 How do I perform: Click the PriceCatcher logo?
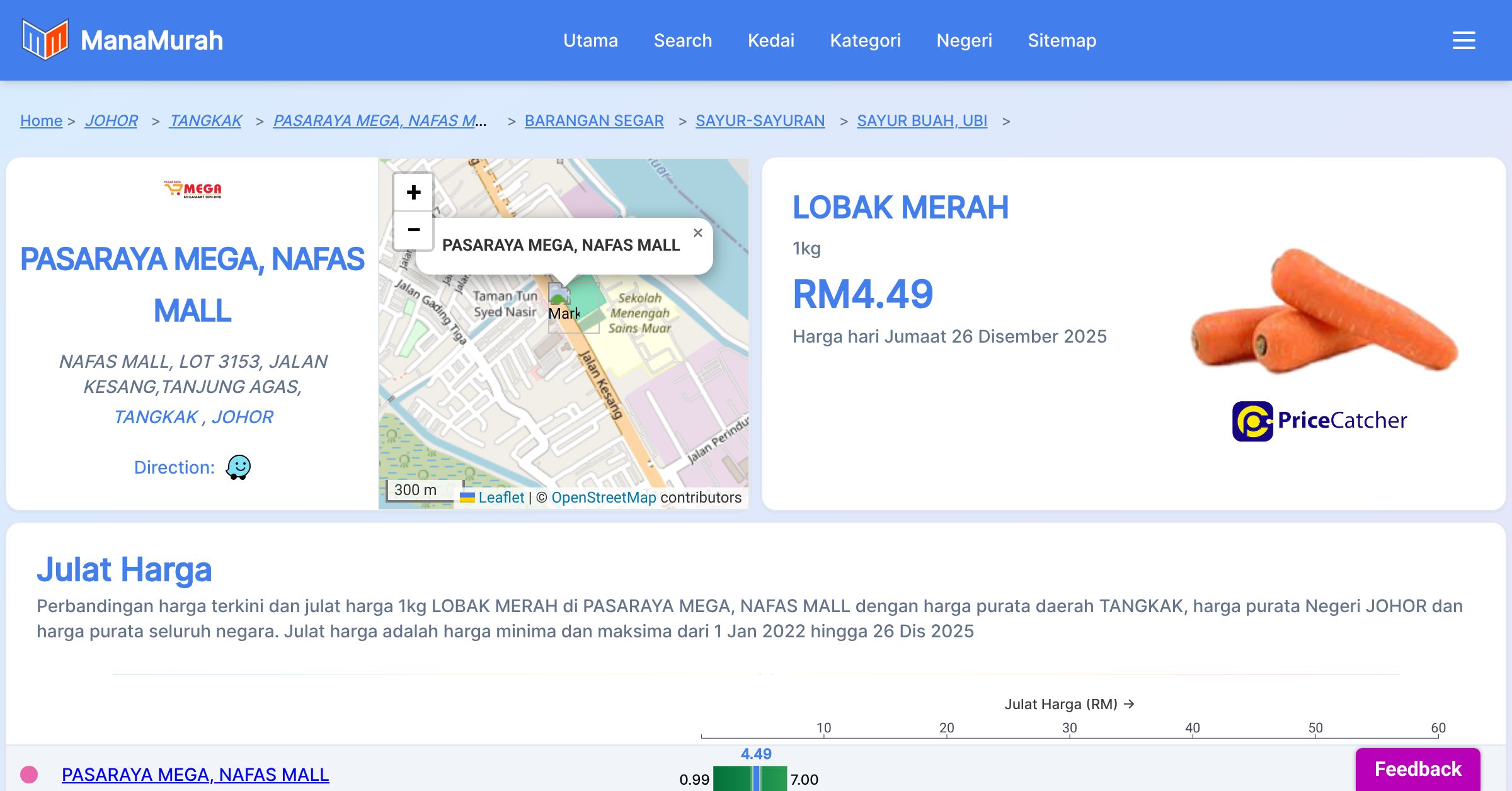pos(1319,421)
